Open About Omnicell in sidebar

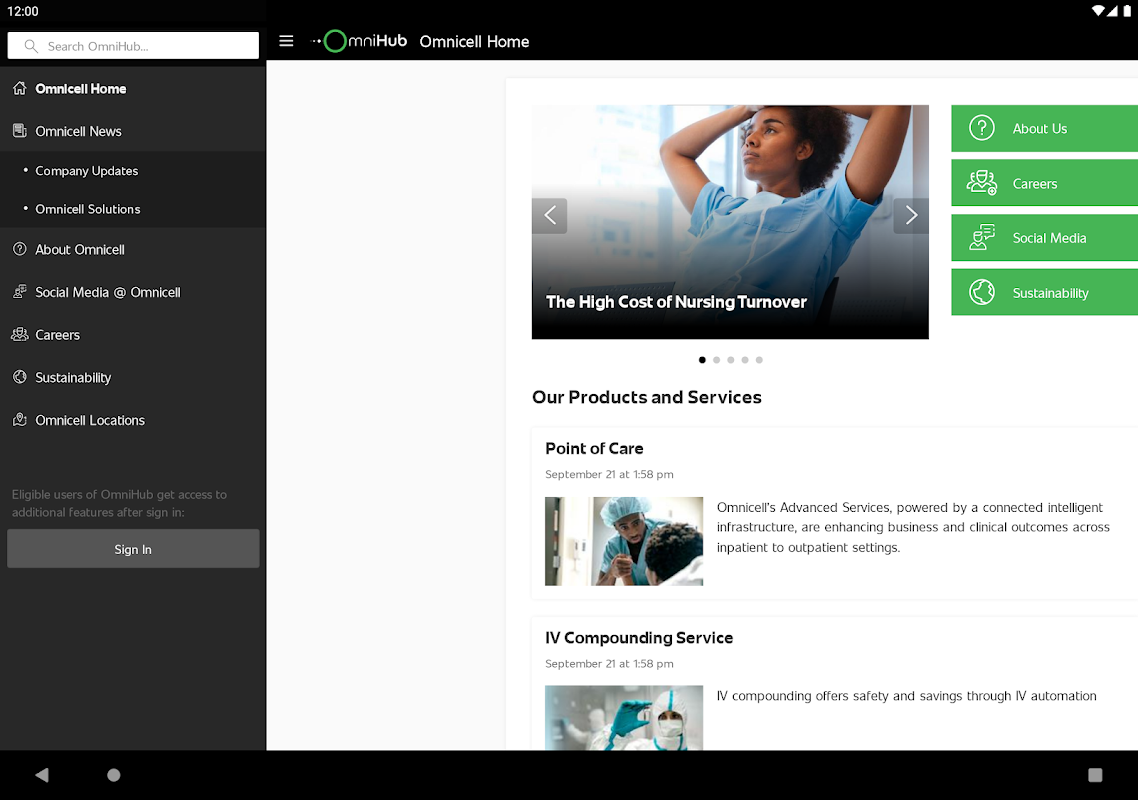coord(133,249)
